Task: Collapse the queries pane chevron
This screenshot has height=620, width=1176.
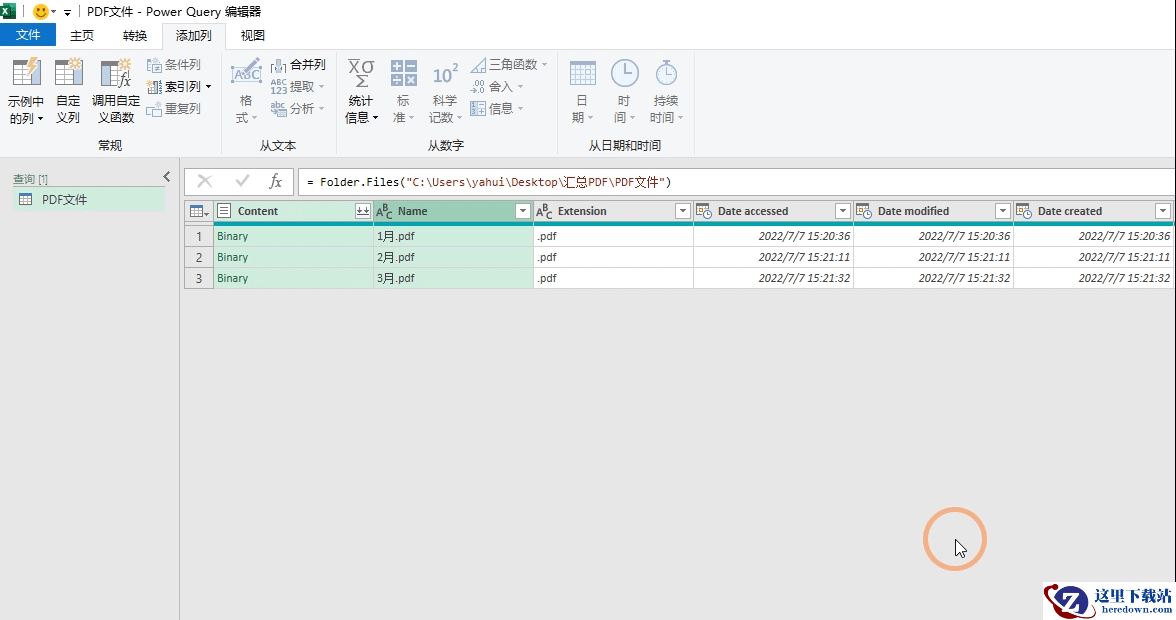Action: [166, 177]
